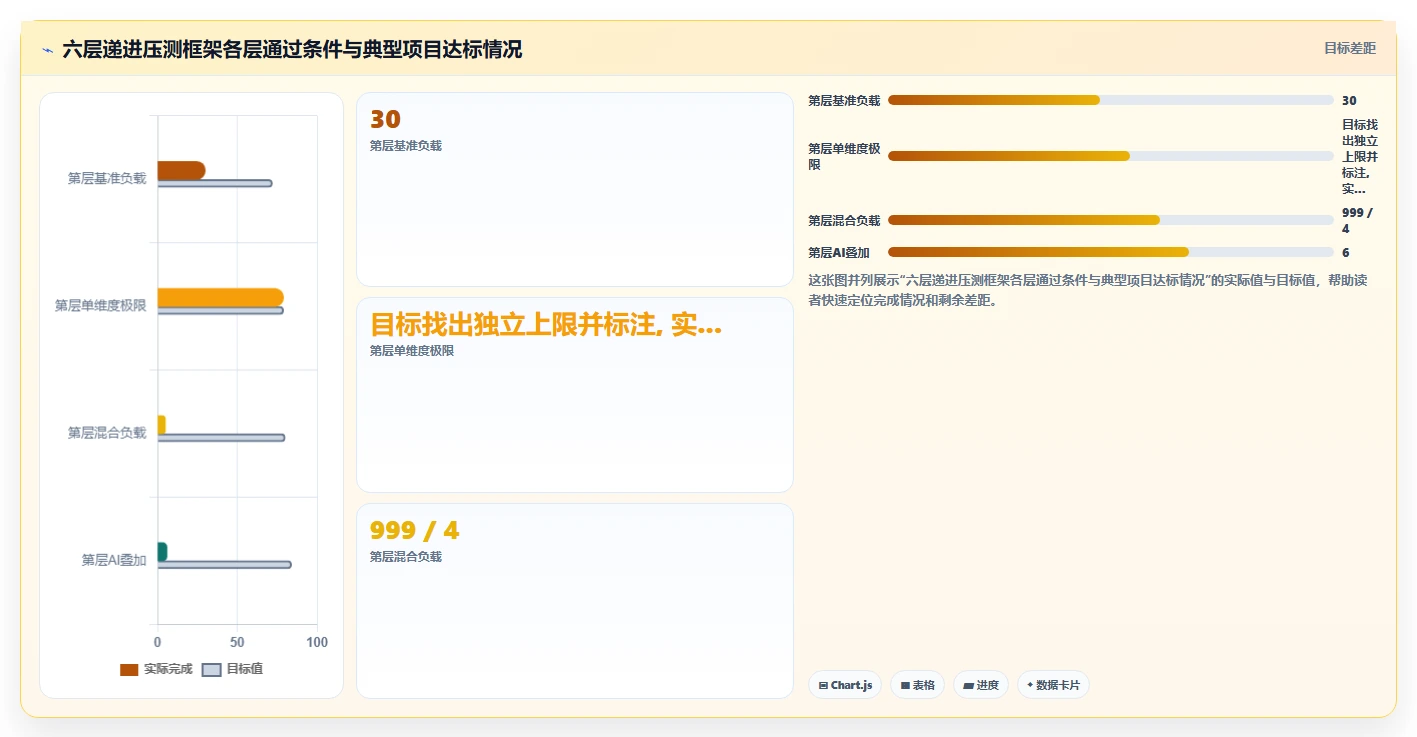The width and height of the screenshot is (1417, 737).
Task: Click the 目标差距 label in header
Action: pyautogui.click(x=1350, y=49)
